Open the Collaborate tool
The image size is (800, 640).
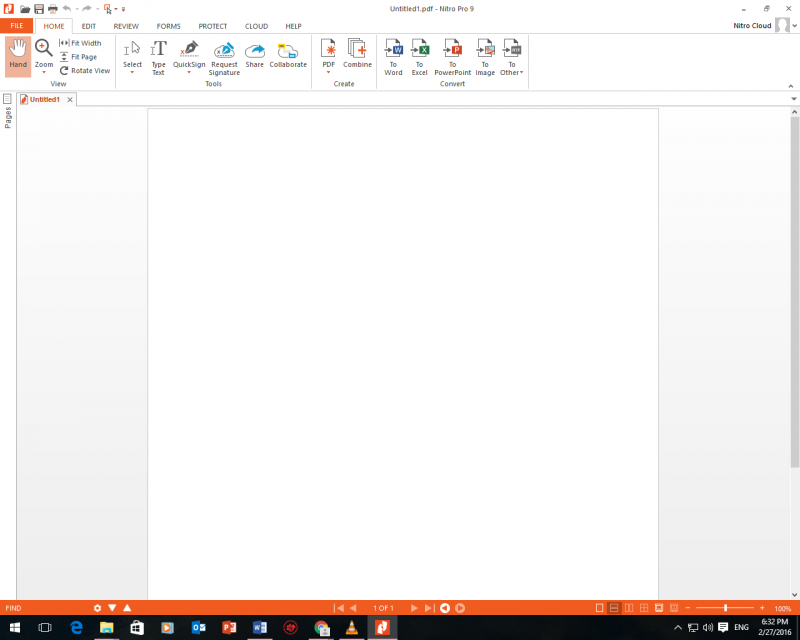pyautogui.click(x=288, y=54)
